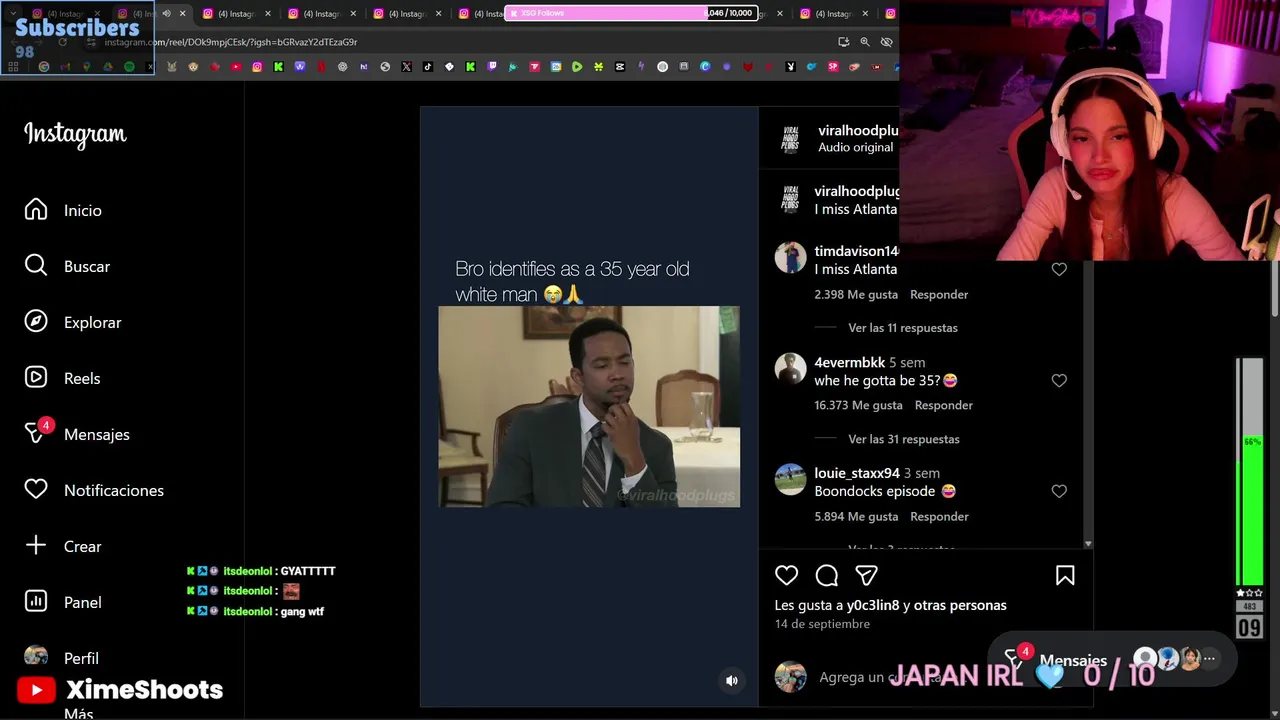Open Panel dashboard in the sidebar
The height and width of the screenshot is (720, 1280).
point(64,602)
